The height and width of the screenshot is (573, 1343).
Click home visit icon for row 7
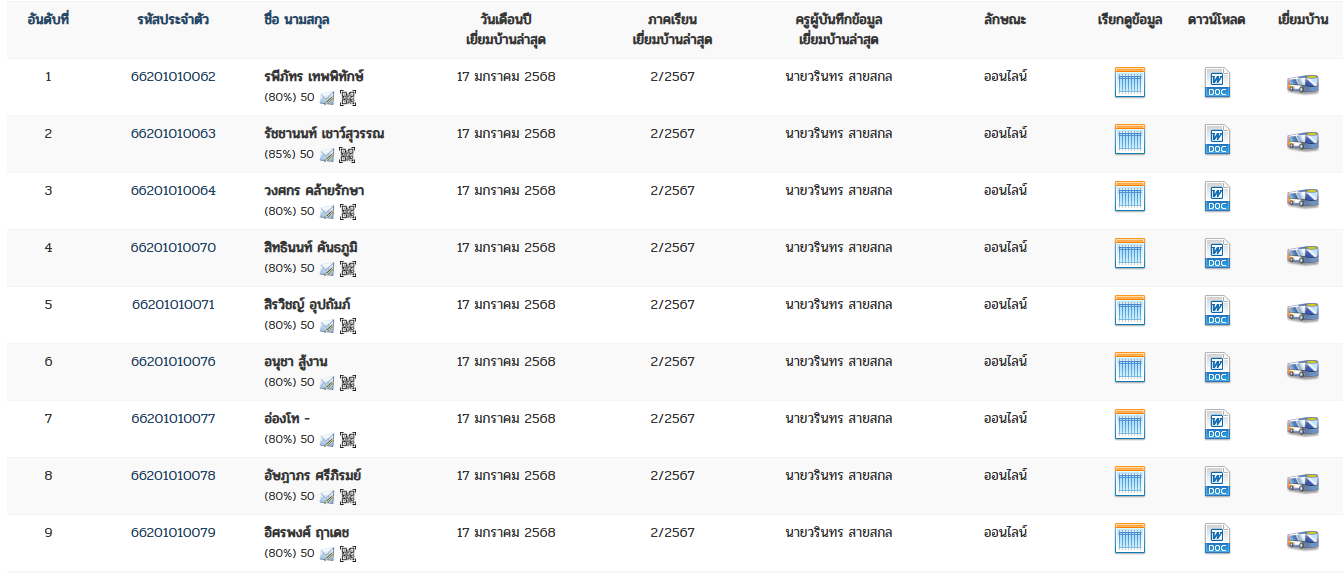[1302, 427]
